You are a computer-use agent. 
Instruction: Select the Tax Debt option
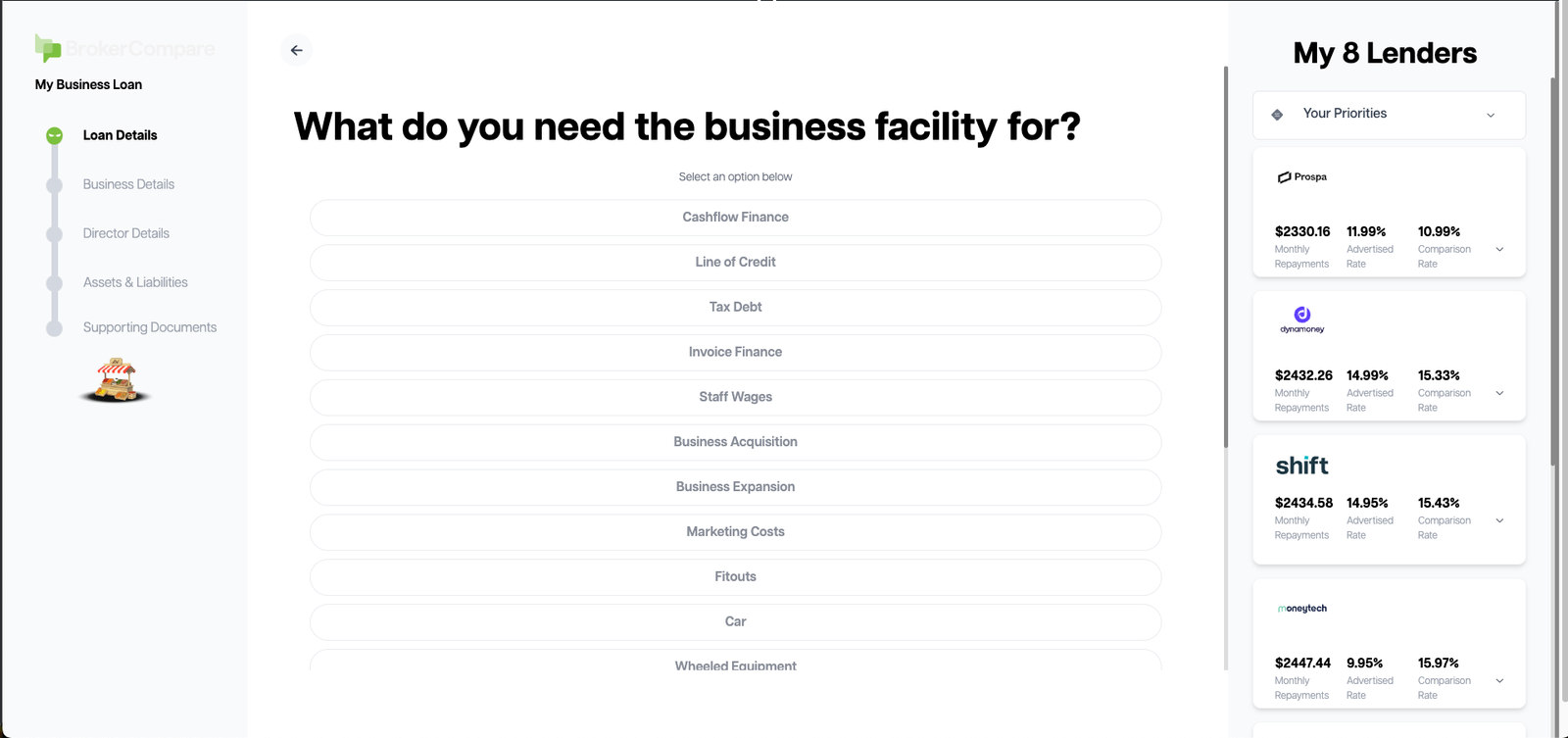tap(735, 308)
